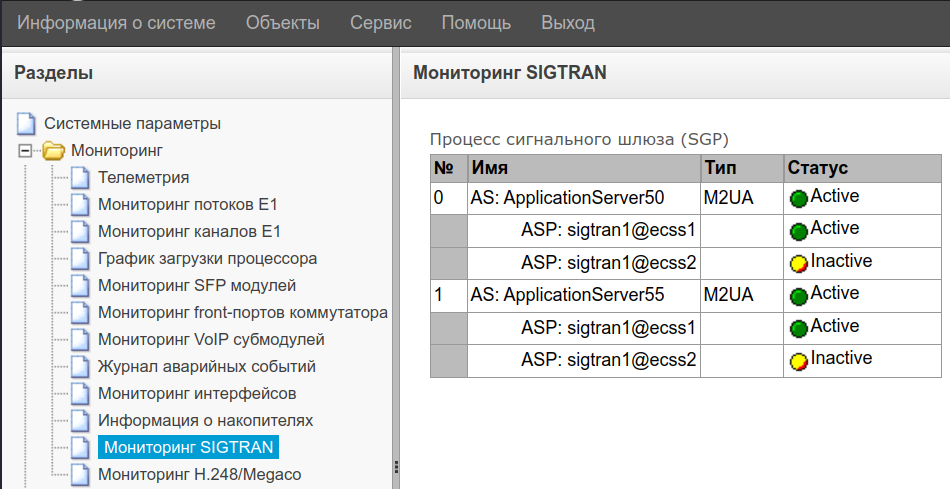Click the document icon beside Телеметрия
This screenshot has width=950, height=489.
click(x=81, y=178)
